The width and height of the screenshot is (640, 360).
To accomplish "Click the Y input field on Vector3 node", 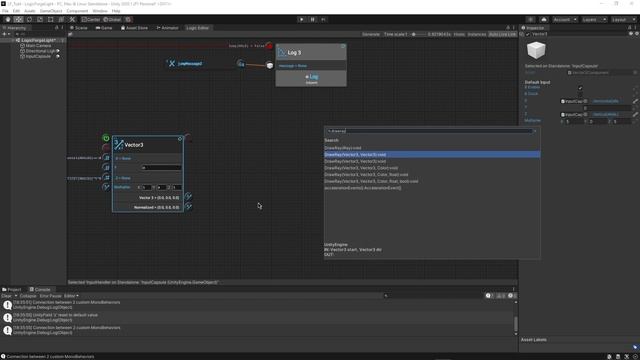I will point(161,168).
